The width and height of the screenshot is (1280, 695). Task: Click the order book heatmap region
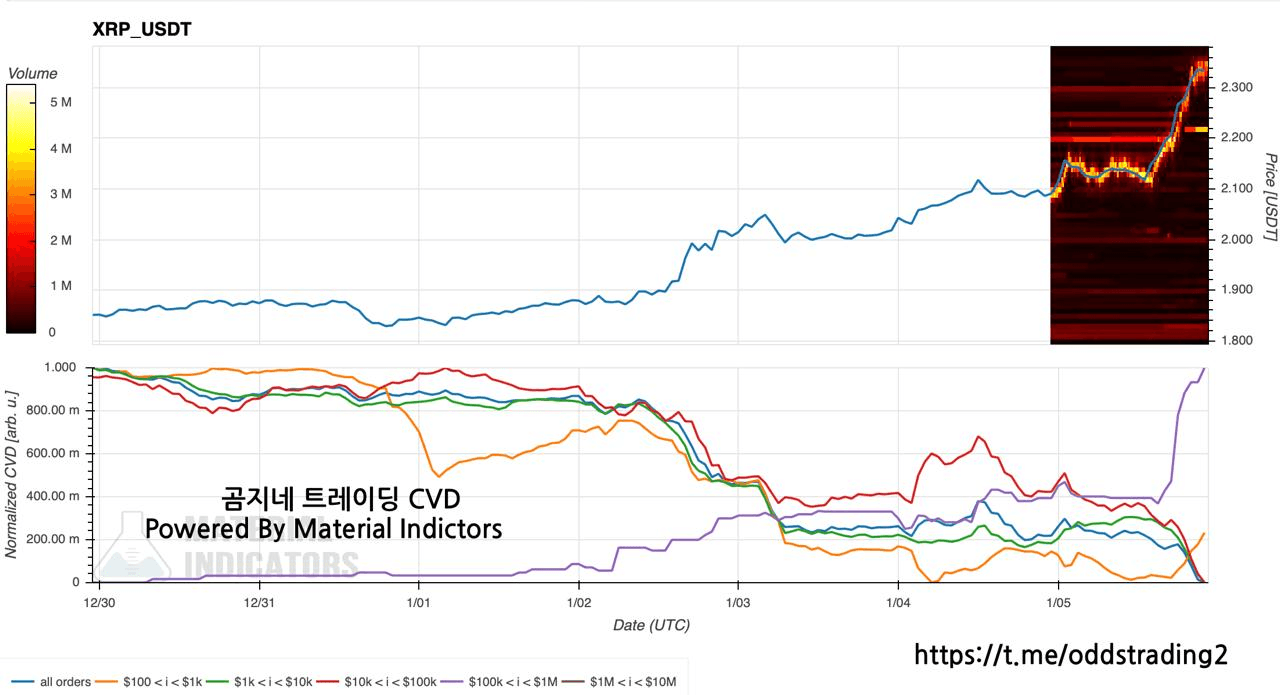click(1129, 250)
